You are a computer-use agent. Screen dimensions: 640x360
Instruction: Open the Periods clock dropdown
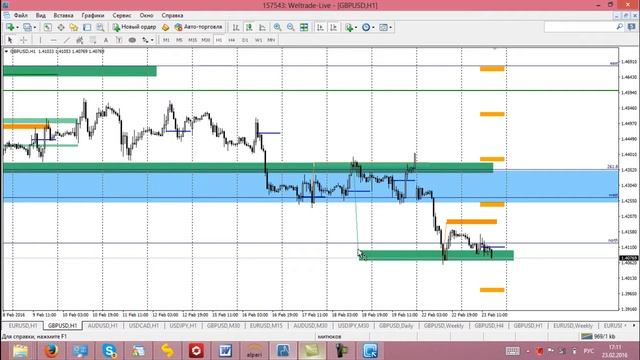[367, 27]
